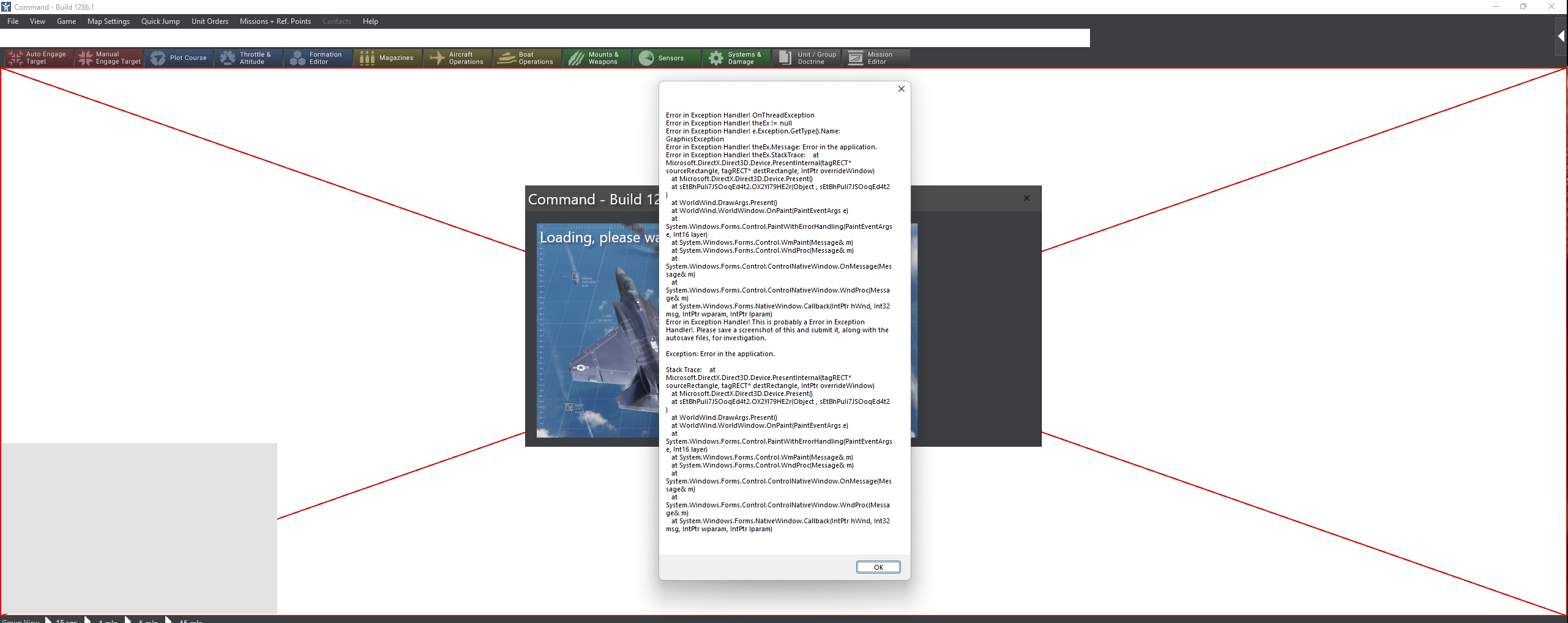Viewport: 1568px width, 623px height.
Task: Open the Map Settings menu
Action: click(x=108, y=21)
